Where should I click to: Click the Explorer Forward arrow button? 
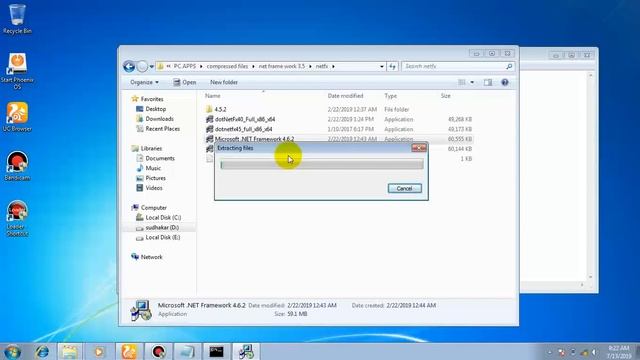click(x=142, y=66)
